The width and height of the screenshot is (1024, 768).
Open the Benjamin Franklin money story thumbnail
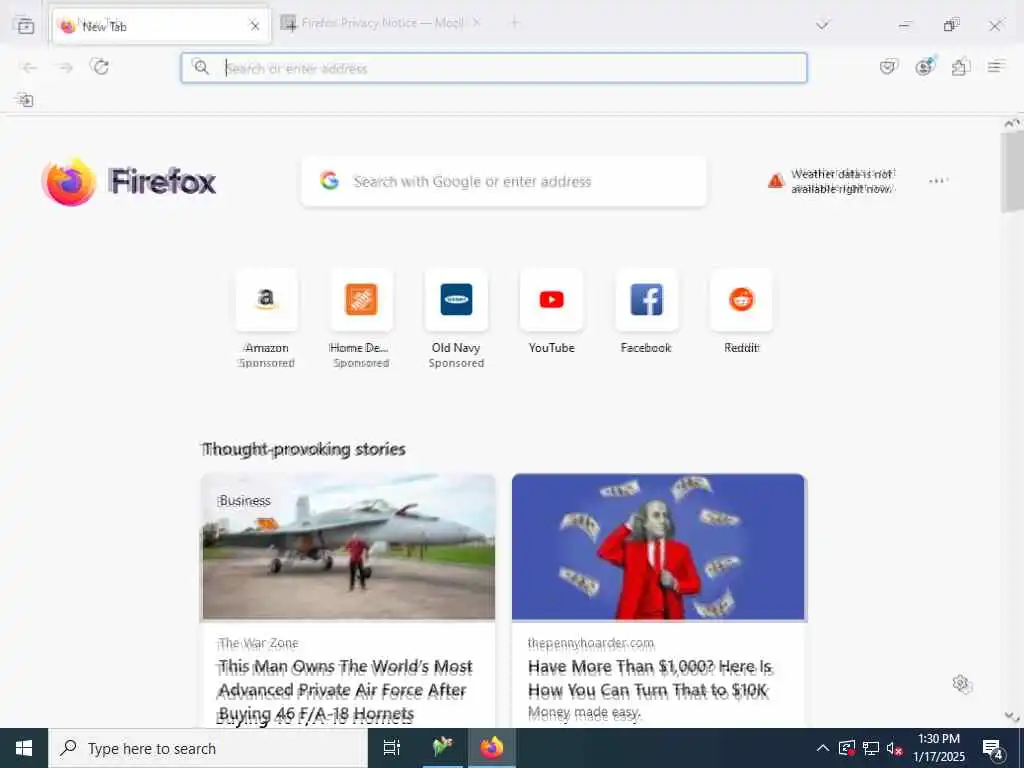658,547
